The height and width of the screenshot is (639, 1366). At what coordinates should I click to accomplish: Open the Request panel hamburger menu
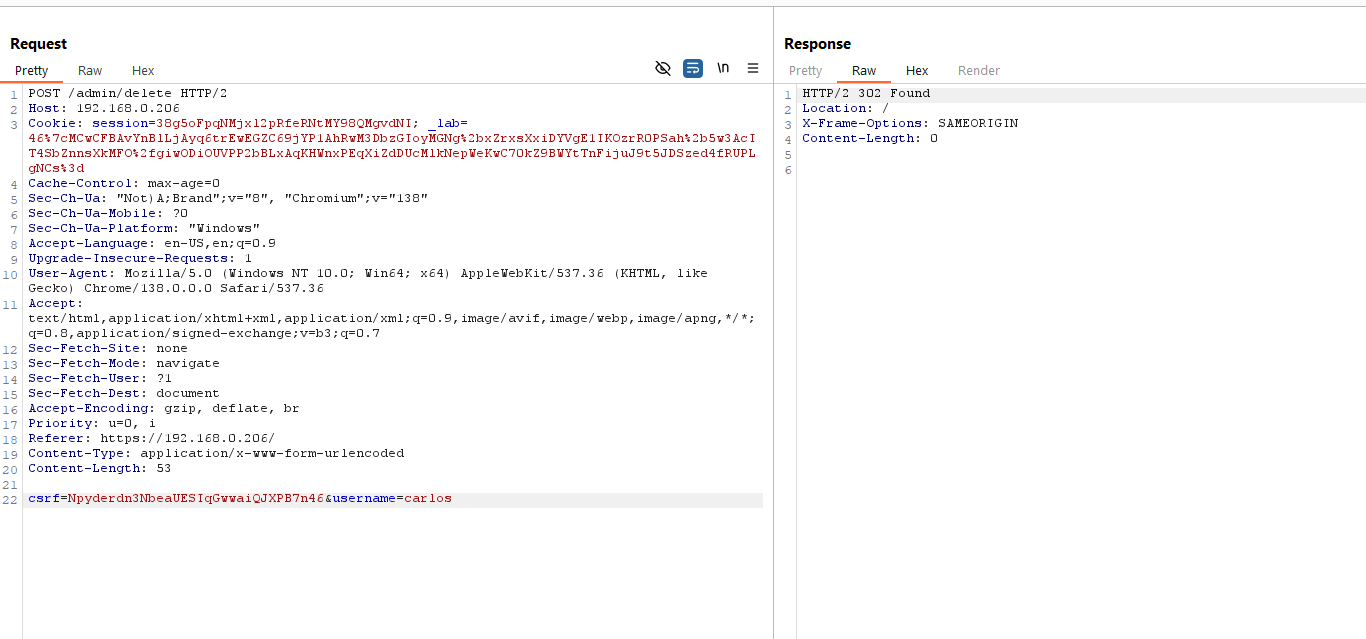(753, 68)
